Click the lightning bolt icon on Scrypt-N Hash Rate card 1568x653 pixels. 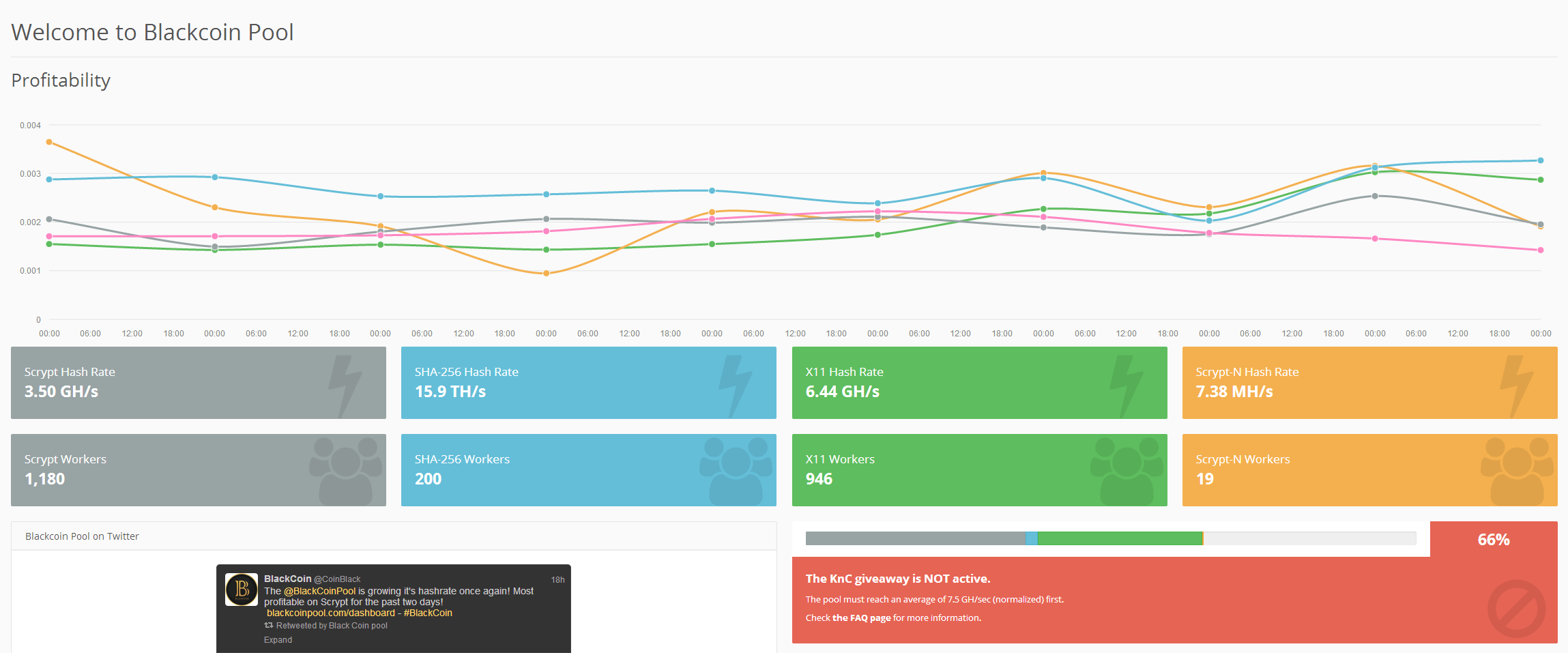pyautogui.click(x=1516, y=386)
